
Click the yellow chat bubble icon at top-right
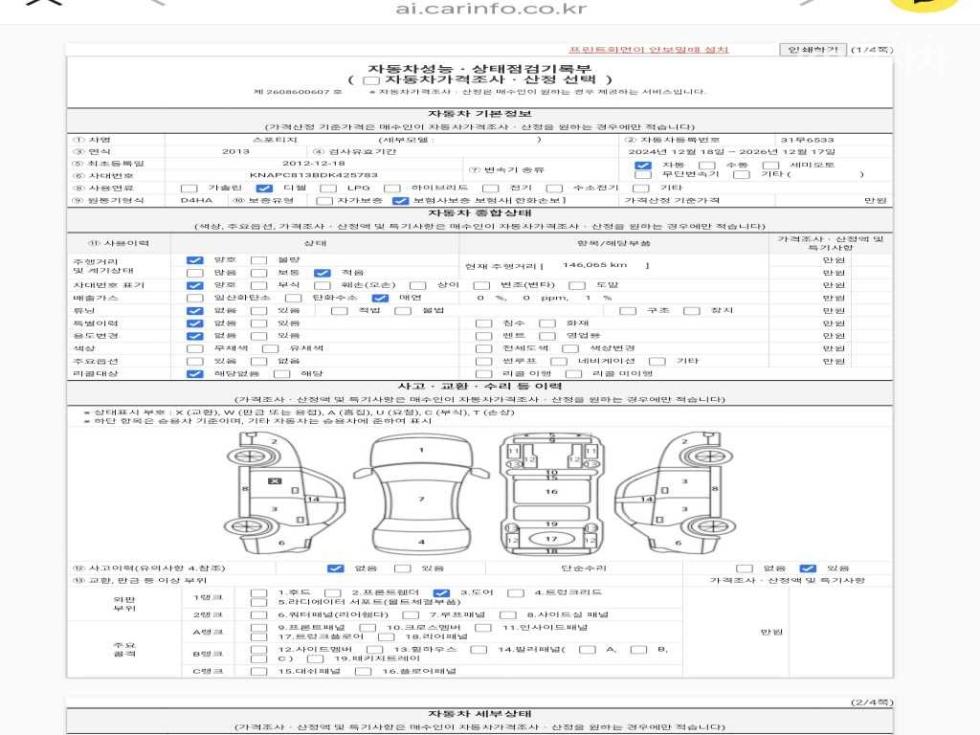pyautogui.click(x=925, y=3)
